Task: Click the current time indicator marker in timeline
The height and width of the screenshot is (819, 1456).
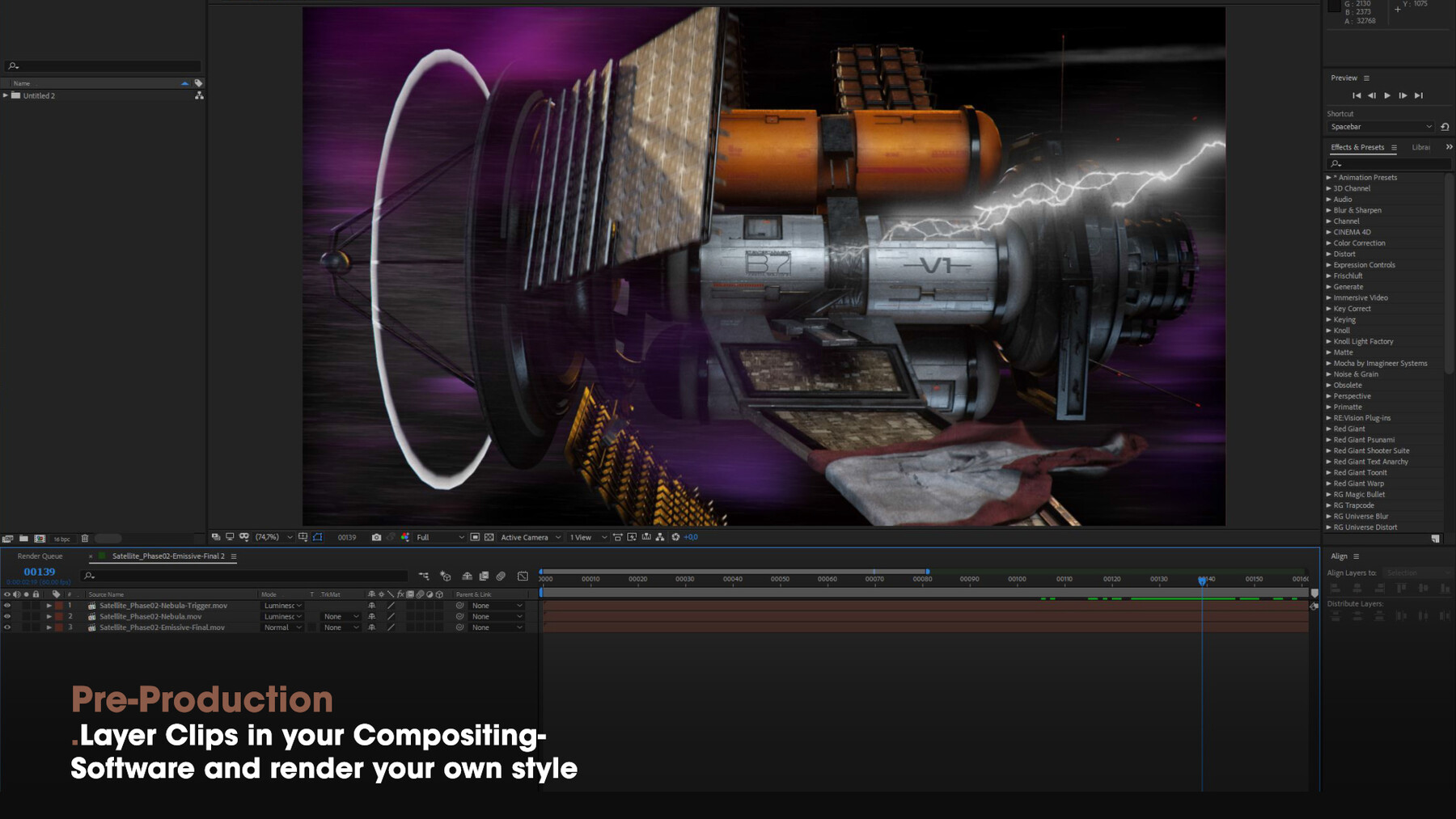Action: click(1202, 580)
